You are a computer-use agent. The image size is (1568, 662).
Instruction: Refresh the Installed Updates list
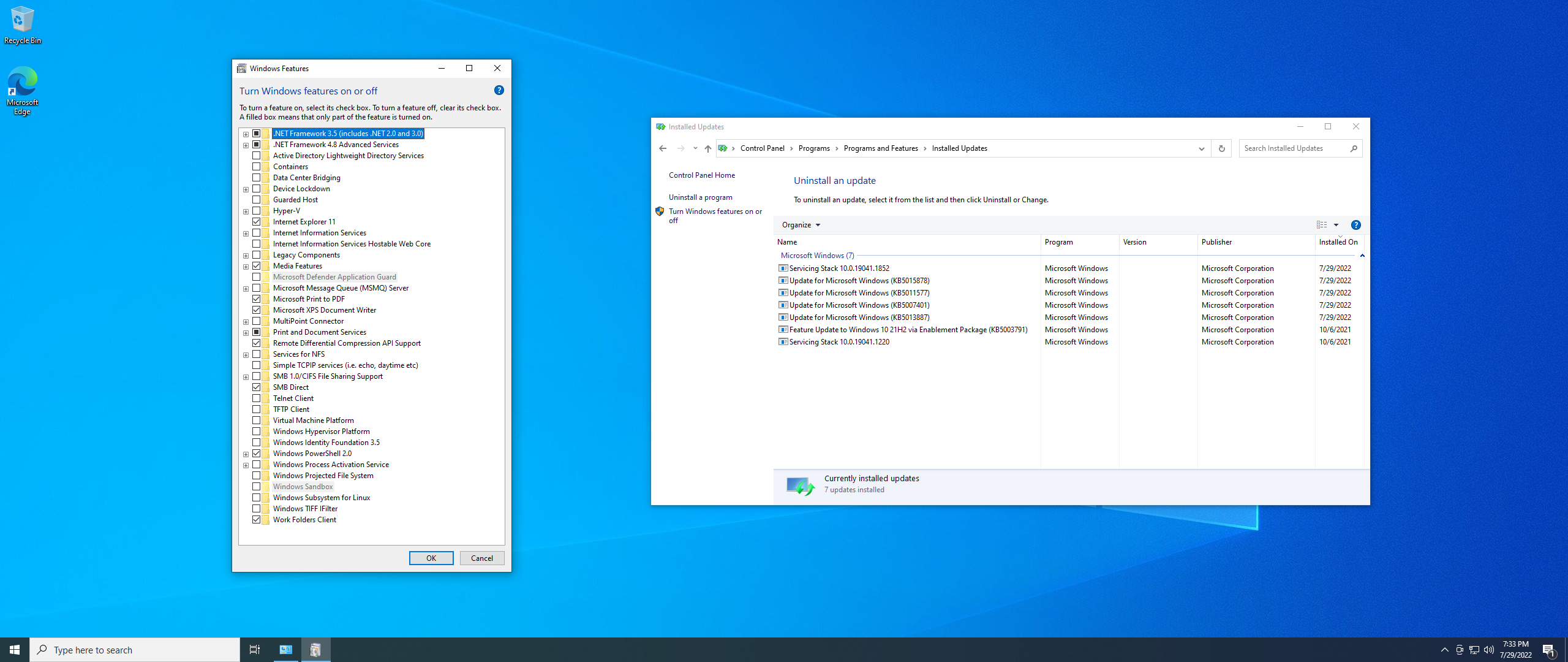click(x=1221, y=148)
